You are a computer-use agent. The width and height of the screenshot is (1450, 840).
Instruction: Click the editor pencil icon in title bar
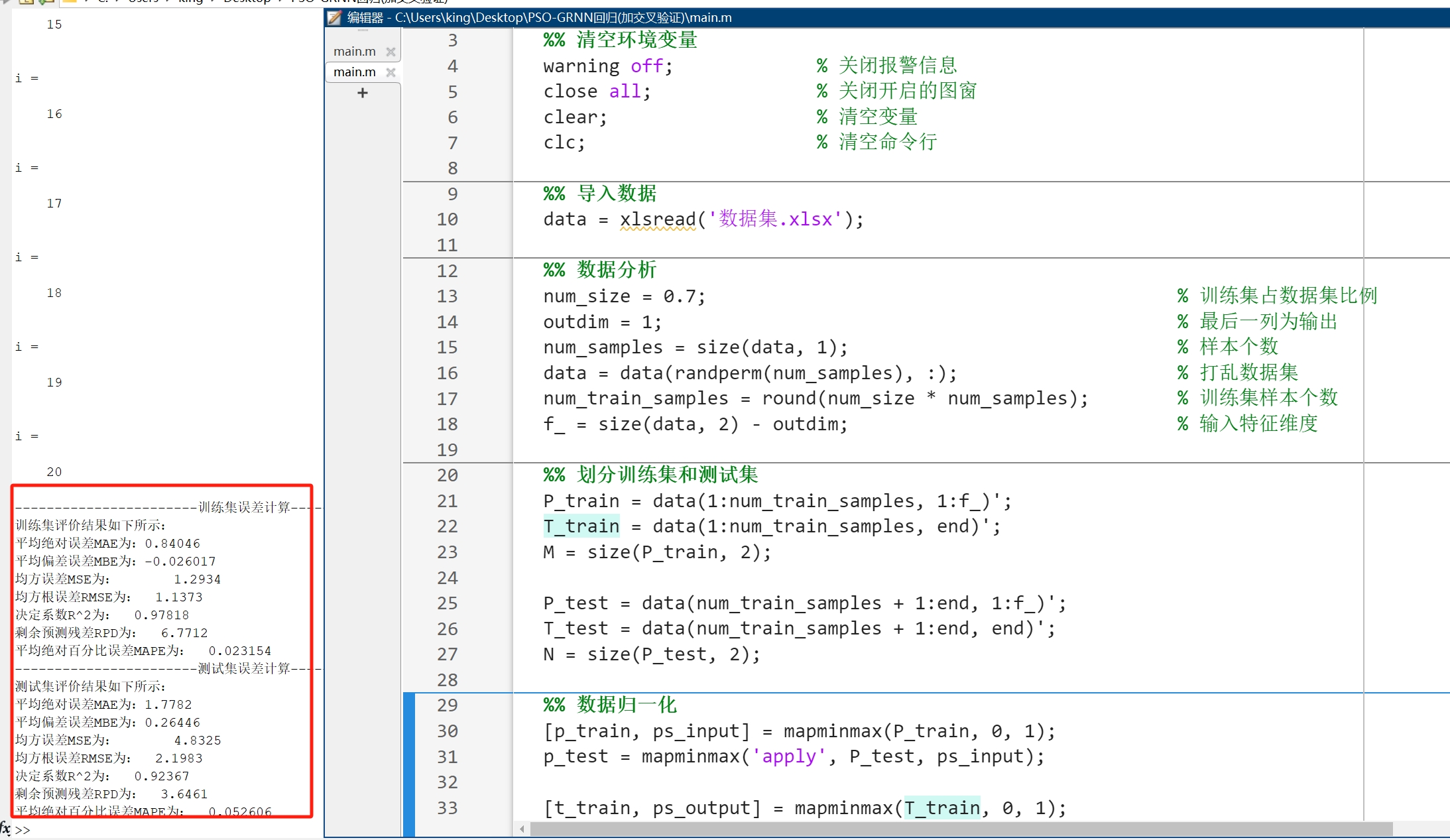(335, 18)
